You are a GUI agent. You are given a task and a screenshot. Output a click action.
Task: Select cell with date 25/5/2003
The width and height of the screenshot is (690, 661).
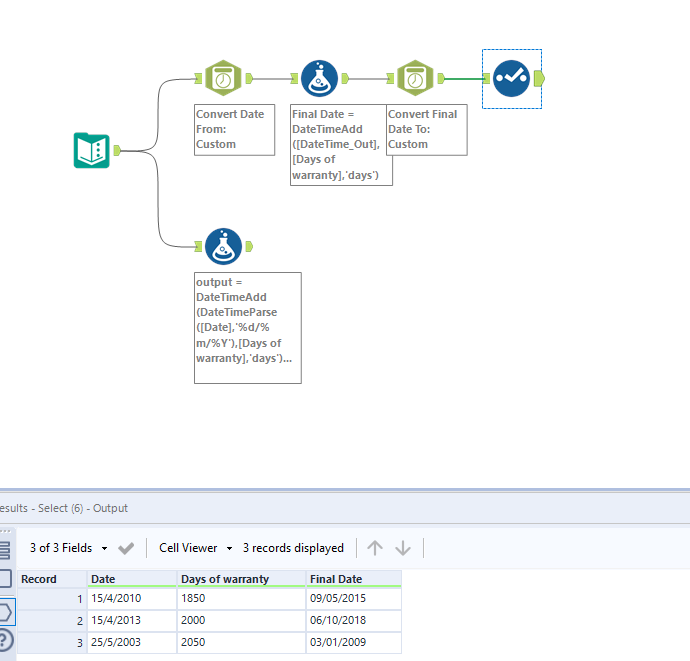[x=132, y=643]
